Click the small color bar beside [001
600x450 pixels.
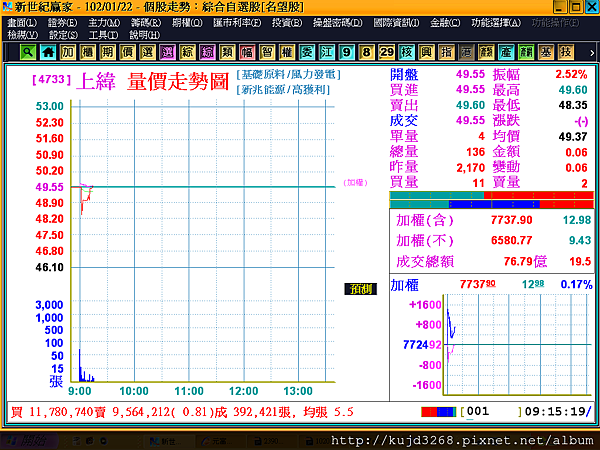439,412
